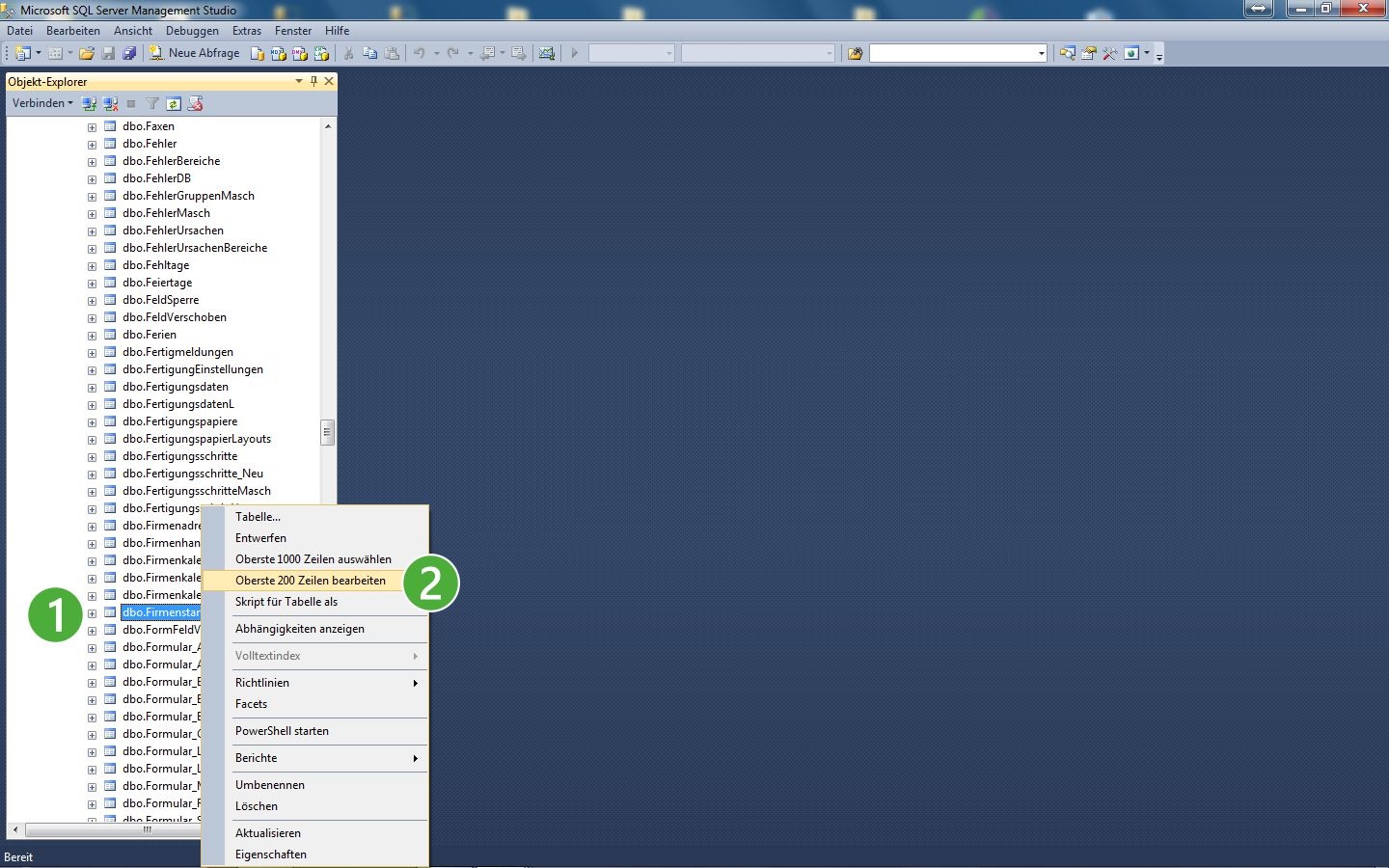
Task: Click the Paste clipboard icon
Action: click(x=392, y=53)
